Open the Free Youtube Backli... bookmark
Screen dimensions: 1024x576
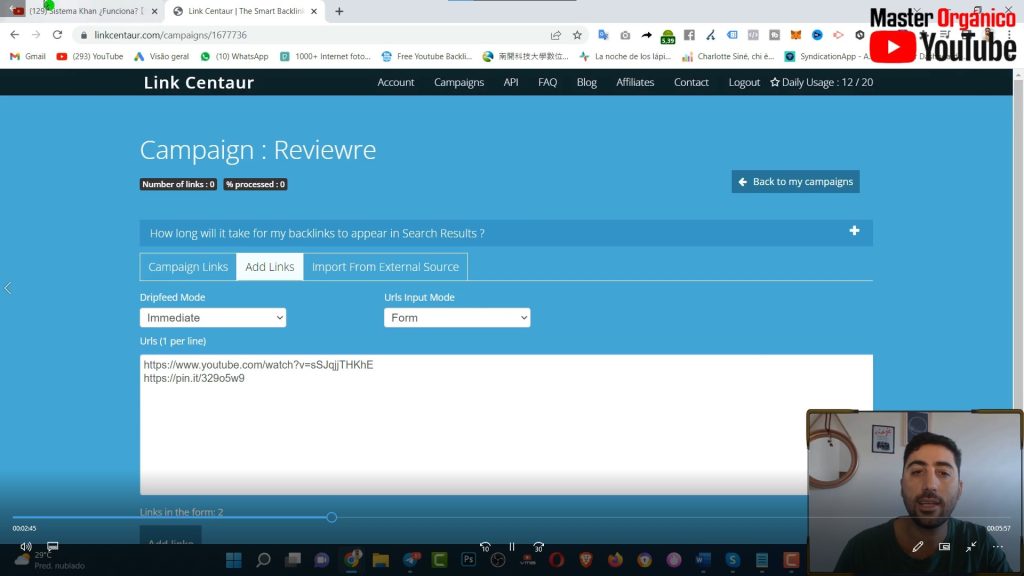[426, 56]
